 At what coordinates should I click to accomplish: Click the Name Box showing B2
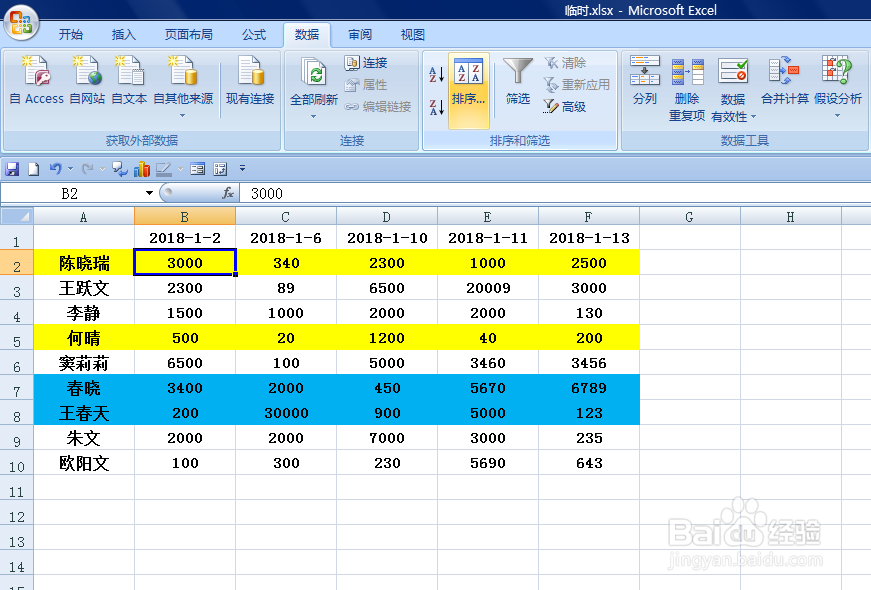pos(69,193)
